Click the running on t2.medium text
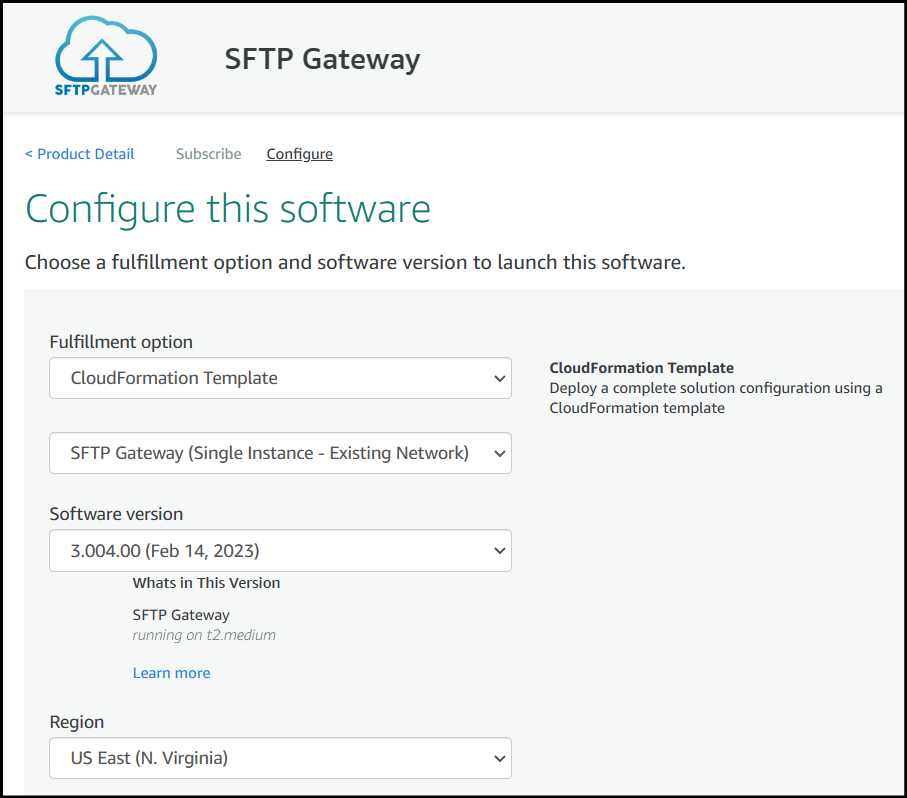This screenshot has width=907, height=798. point(204,635)
